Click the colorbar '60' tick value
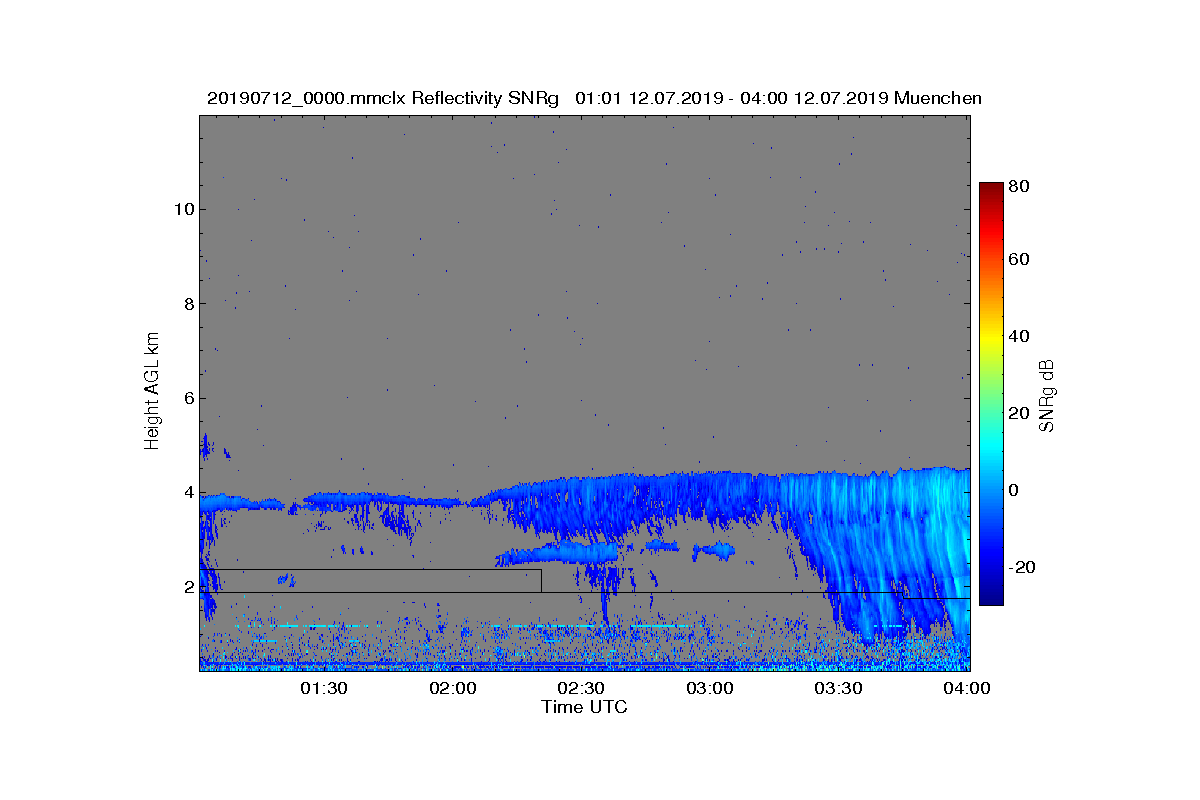 tap(1019, 260)
